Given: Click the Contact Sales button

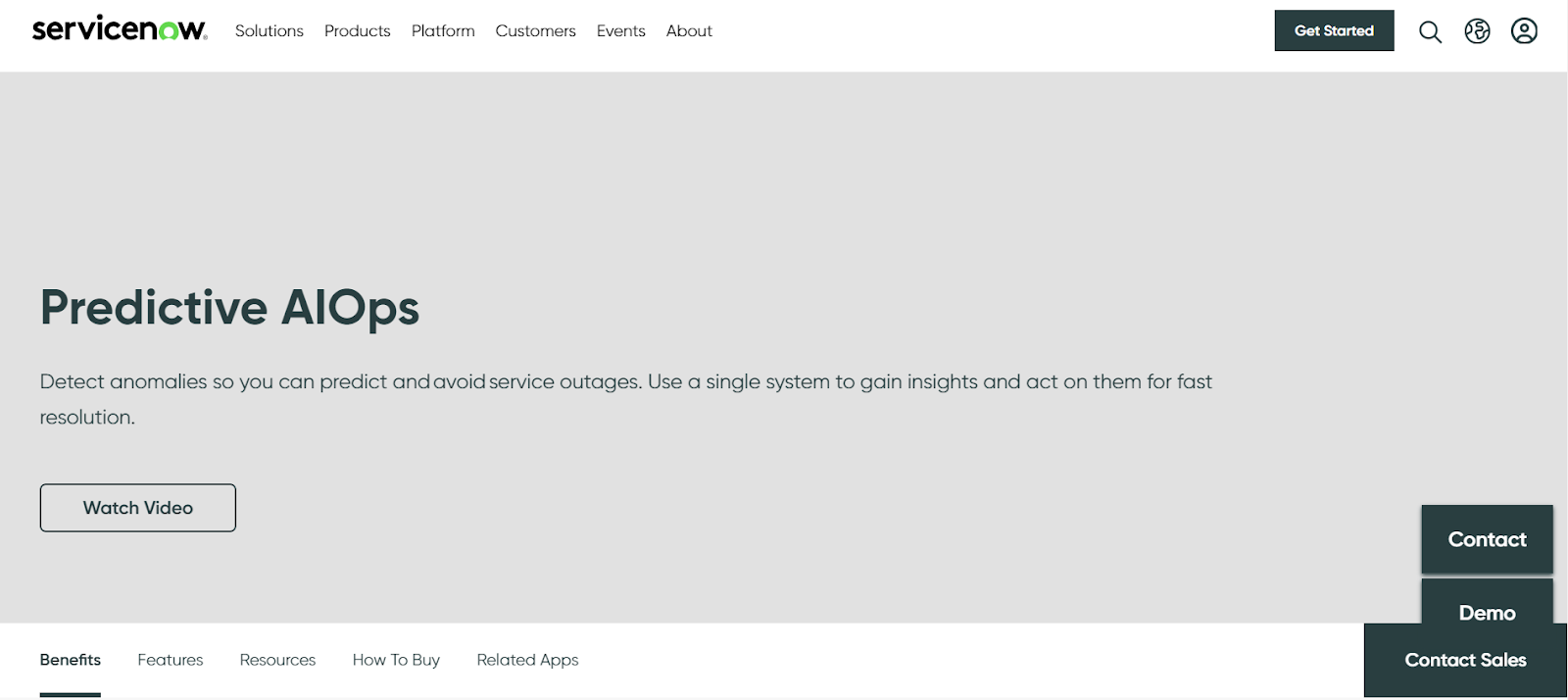Looking at the screenshot, I should pos(1465,660).
